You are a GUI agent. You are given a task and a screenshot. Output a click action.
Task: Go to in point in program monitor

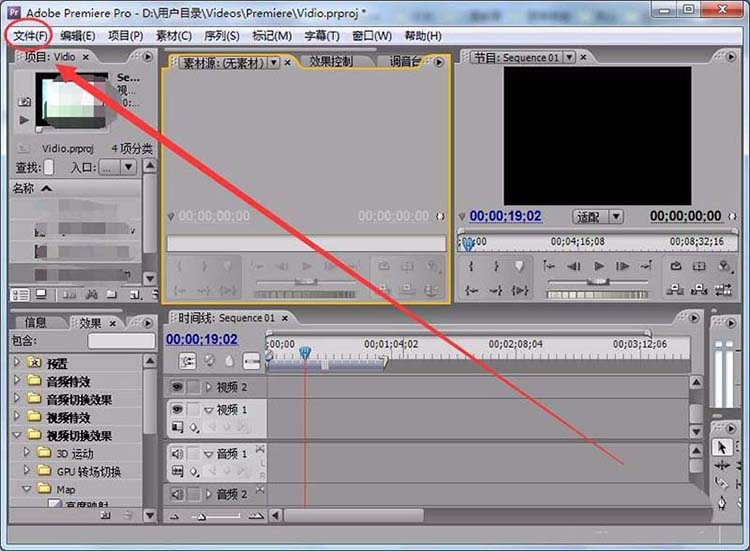(x=549, y=266)
